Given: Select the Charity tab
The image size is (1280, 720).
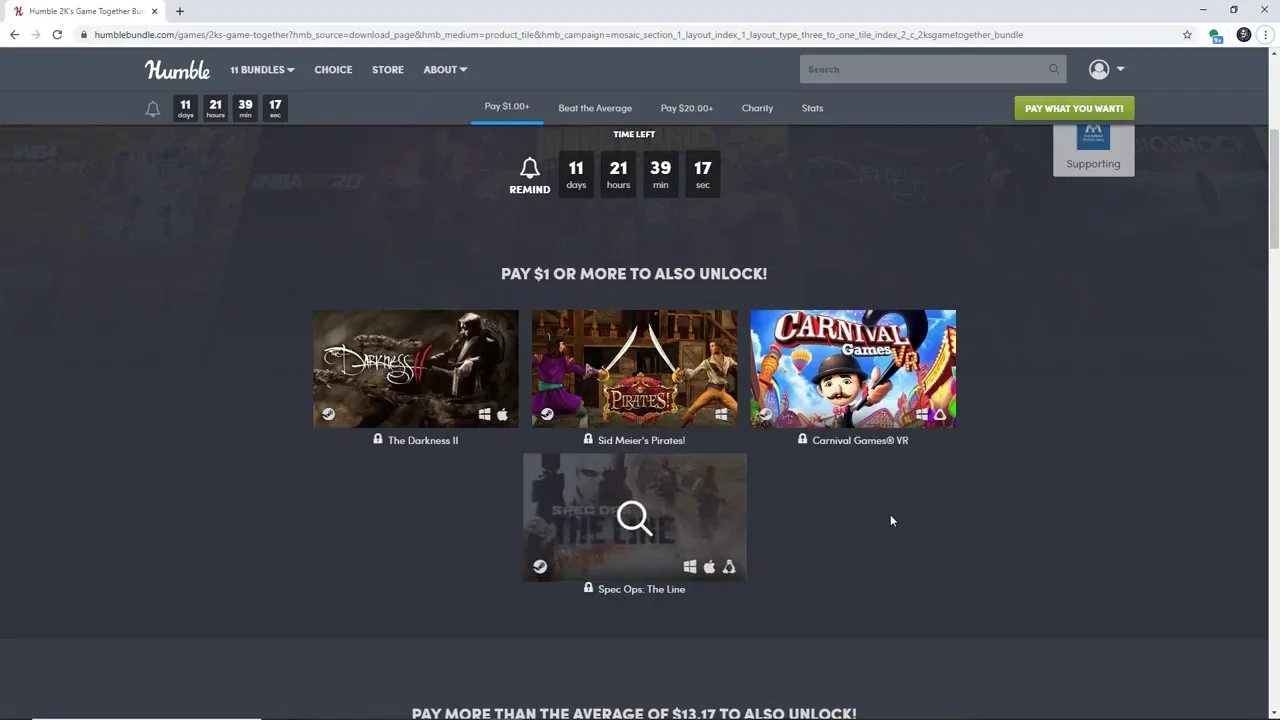Looking at the screenshot, I should pos(757,108).
